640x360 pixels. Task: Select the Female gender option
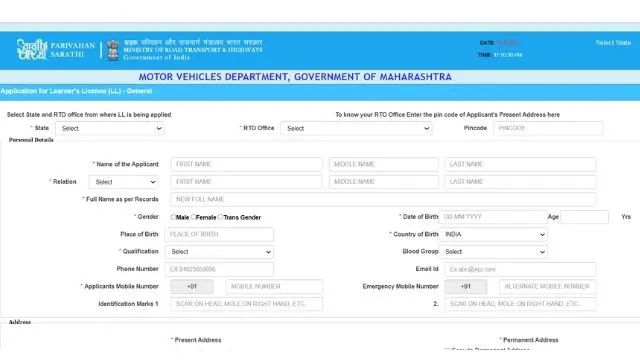[193, 217]
